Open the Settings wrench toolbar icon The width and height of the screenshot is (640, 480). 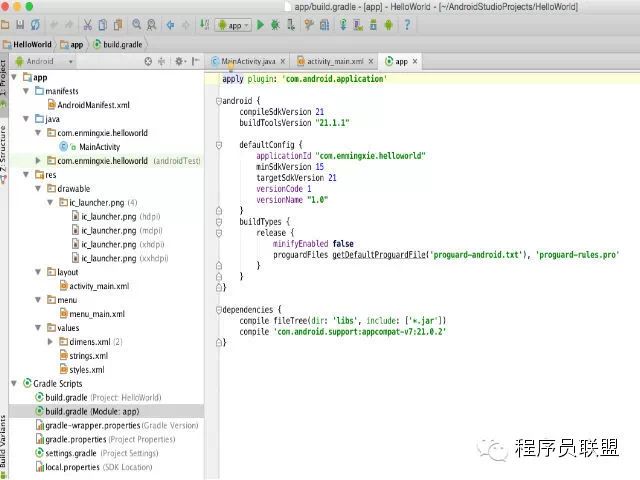[309, 25]
